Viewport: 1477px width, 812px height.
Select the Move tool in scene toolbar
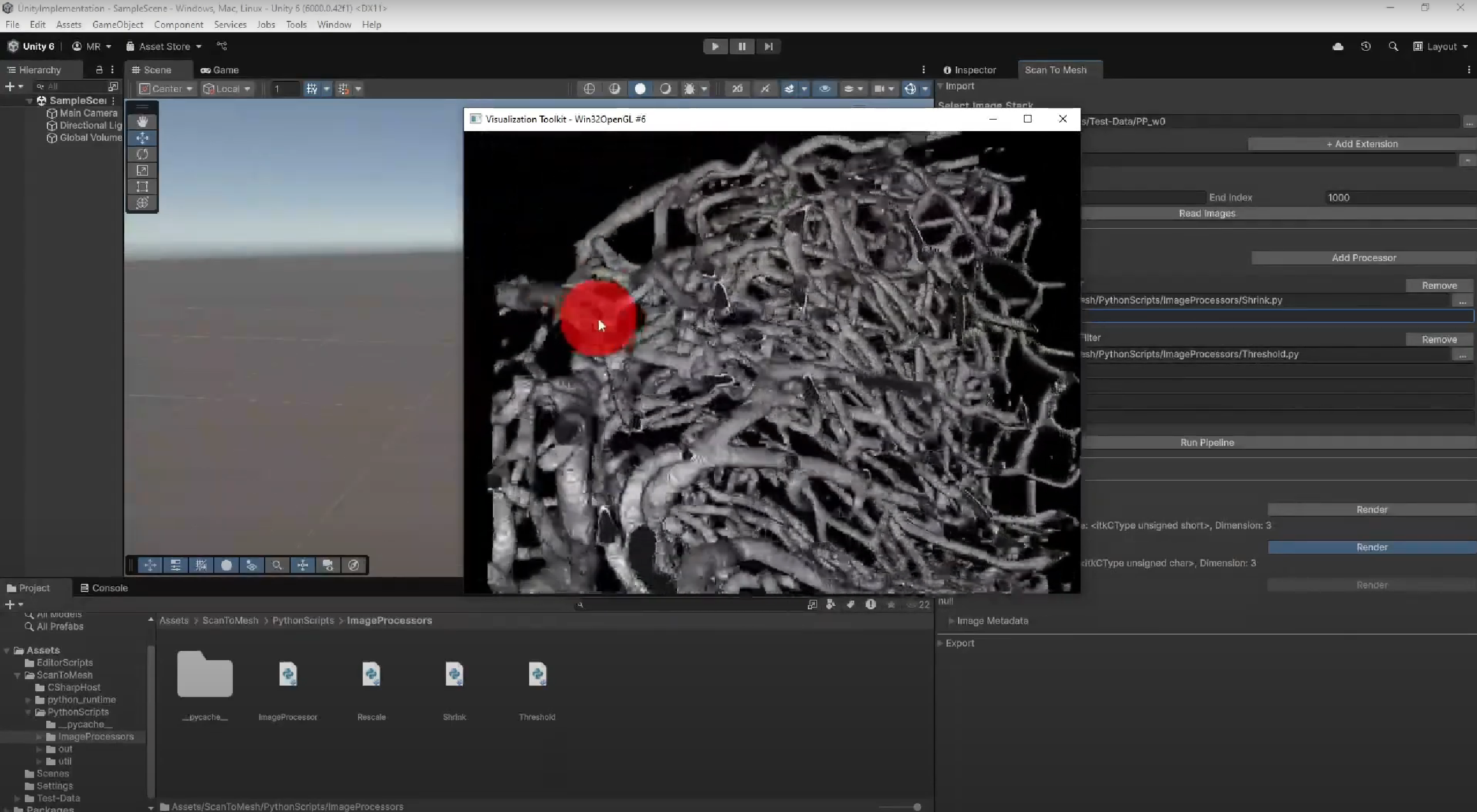142,138
